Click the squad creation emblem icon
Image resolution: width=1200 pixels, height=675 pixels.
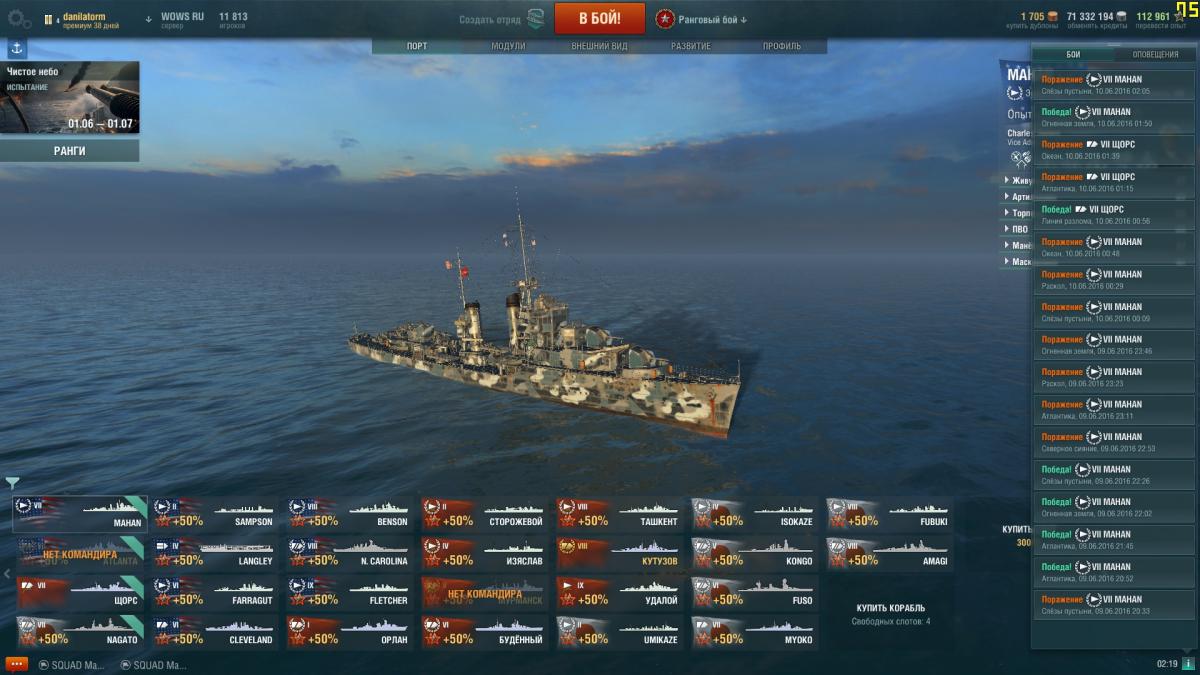coord(537,19)
